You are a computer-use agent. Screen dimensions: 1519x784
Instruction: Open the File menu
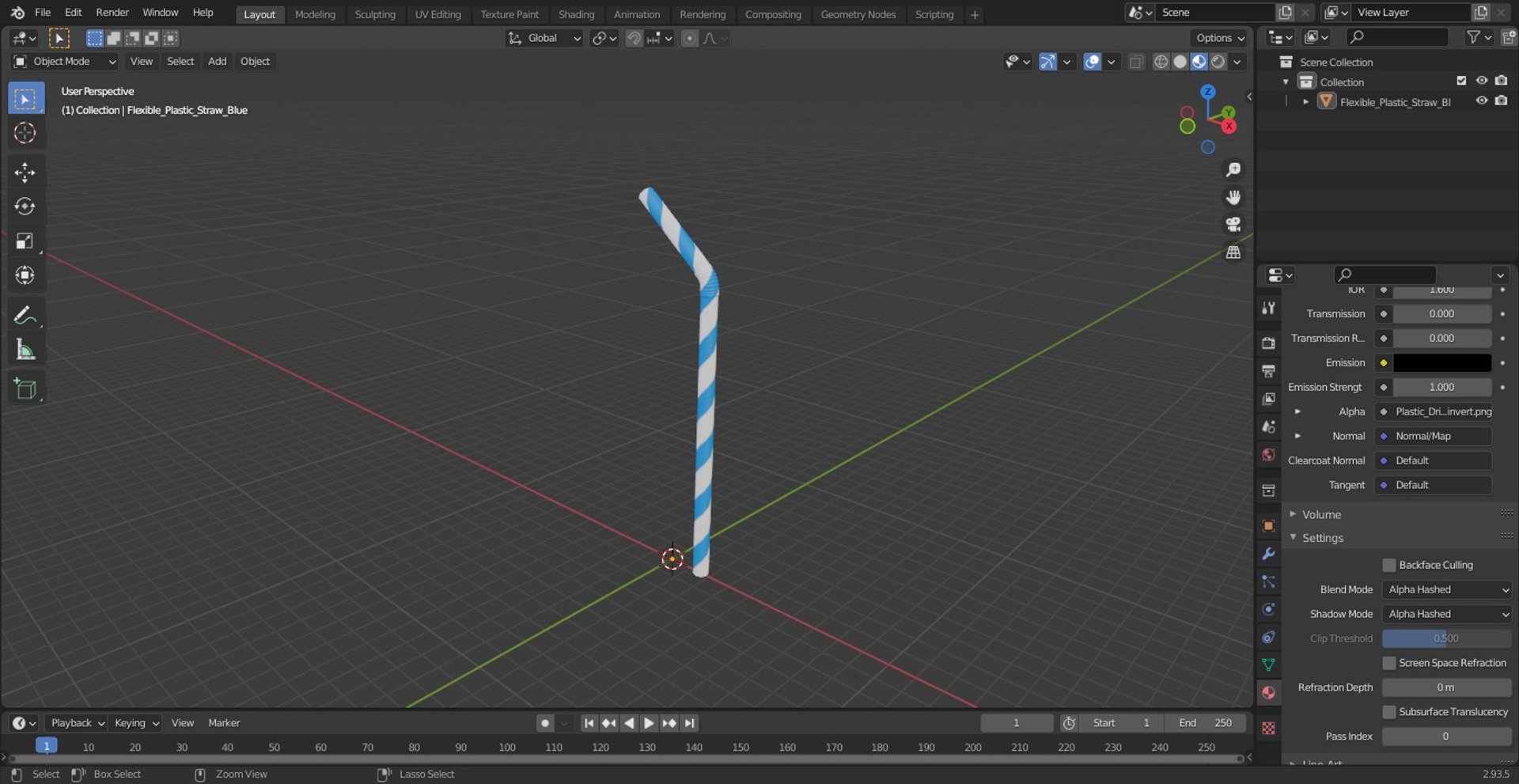(x=43, y=13)
